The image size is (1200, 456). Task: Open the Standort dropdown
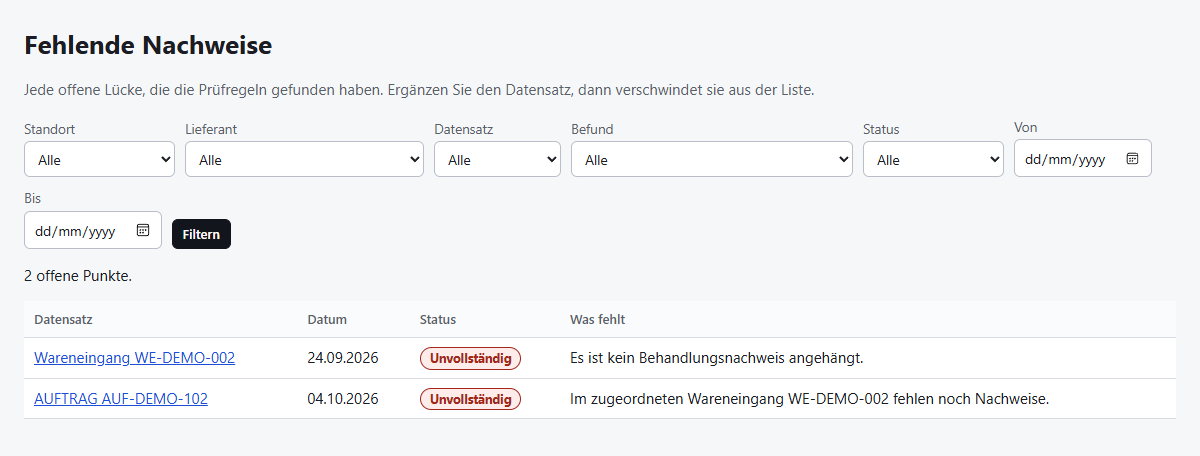99,159
